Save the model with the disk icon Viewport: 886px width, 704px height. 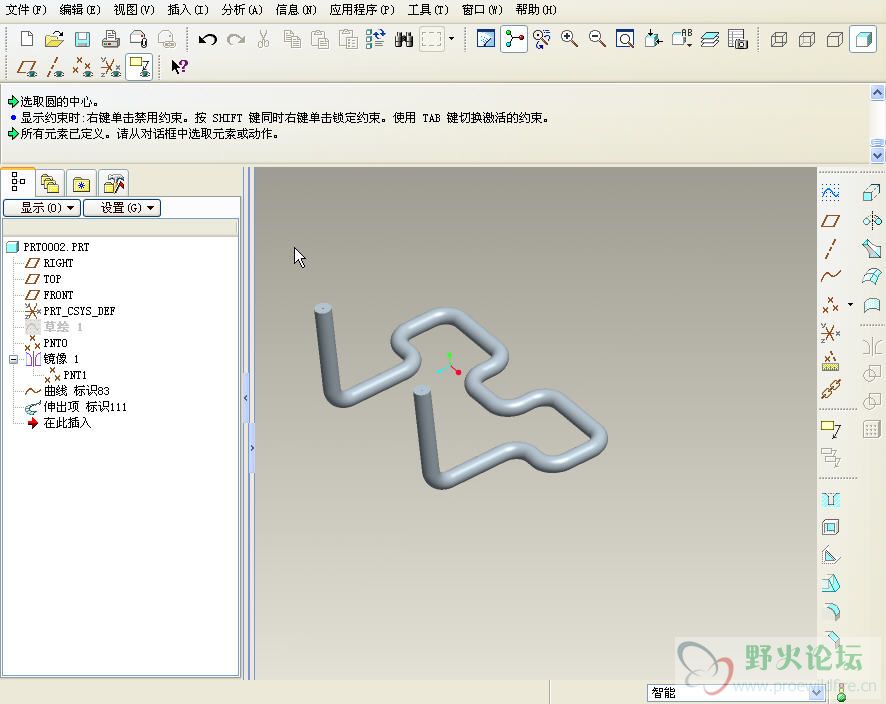(x=82, y=39)
